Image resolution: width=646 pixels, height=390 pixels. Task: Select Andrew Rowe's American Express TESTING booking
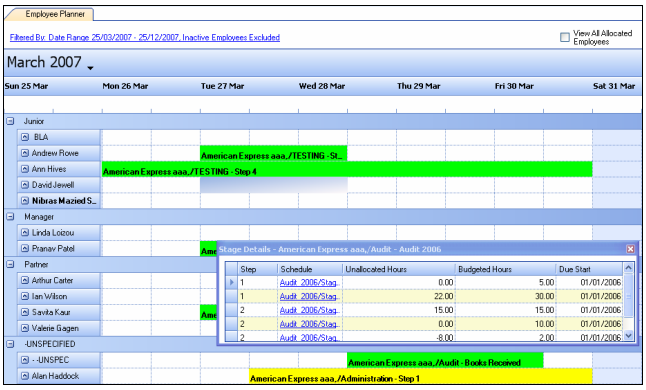274,154
